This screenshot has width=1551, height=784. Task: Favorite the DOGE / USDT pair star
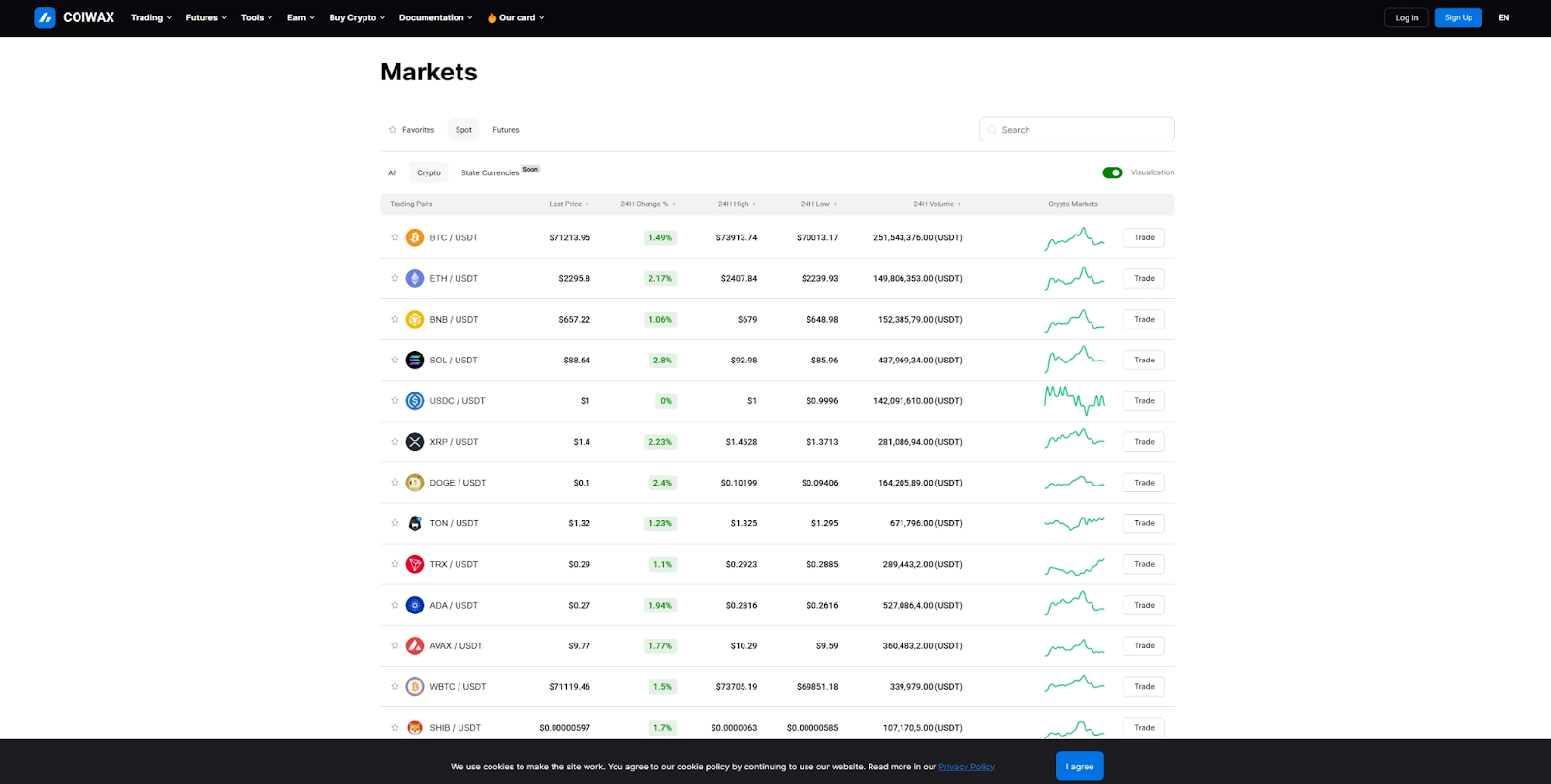(x=395, y=483)
